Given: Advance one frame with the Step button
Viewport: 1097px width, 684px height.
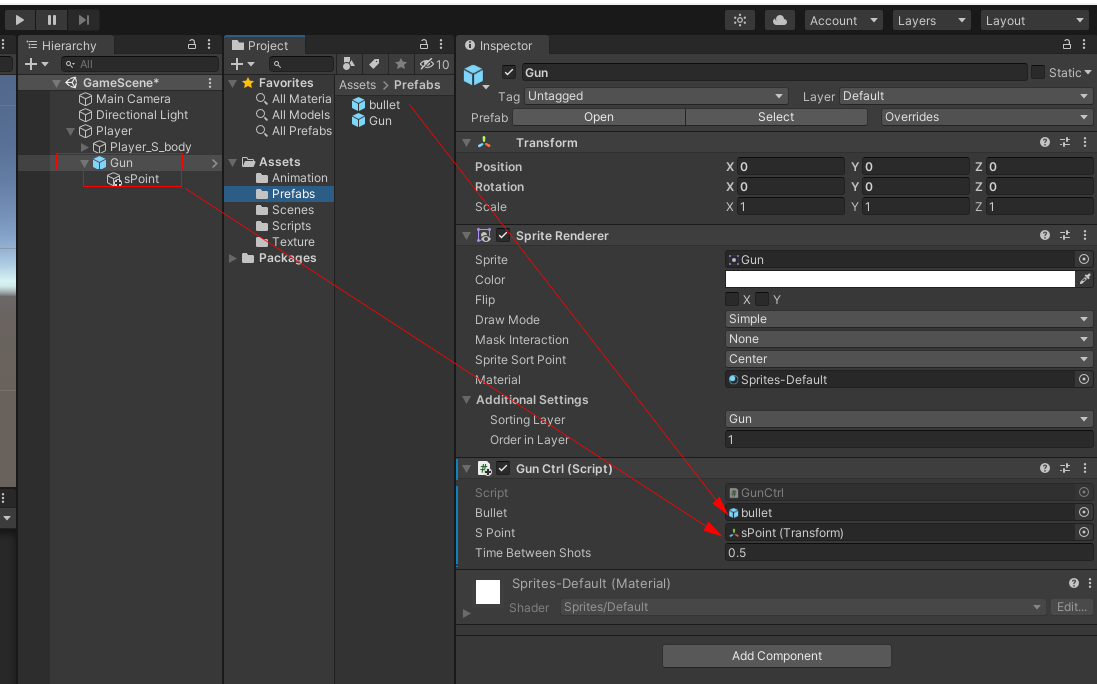Looking at the screenshot, I should click(x=83, y=20).
